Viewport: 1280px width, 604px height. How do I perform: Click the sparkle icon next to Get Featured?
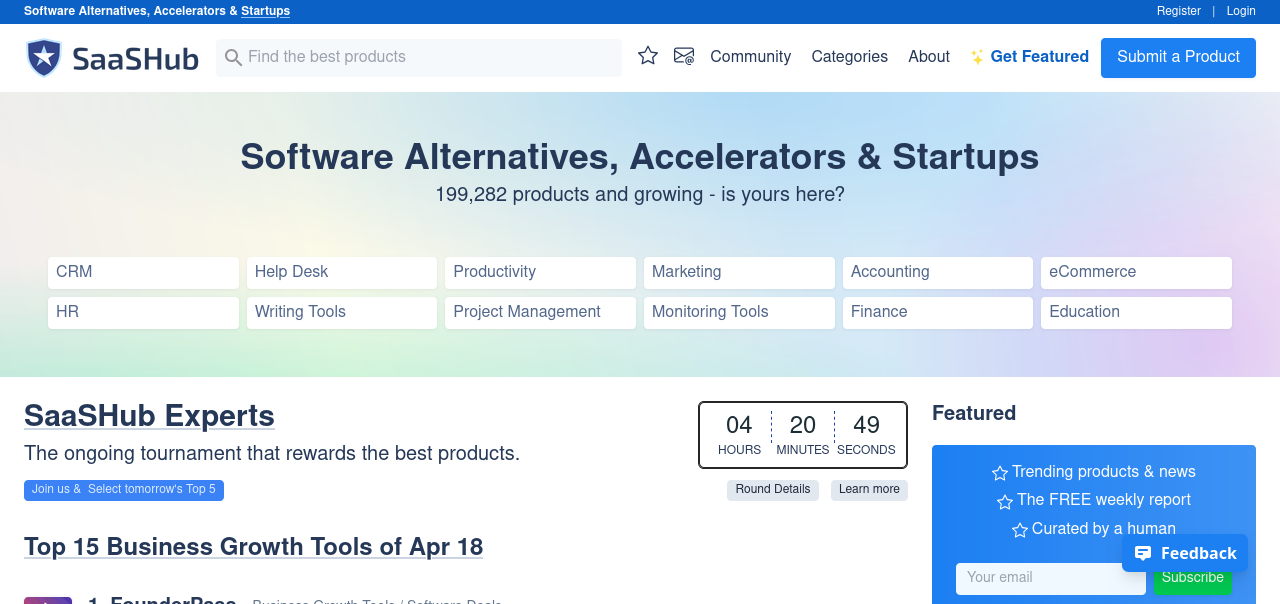[x=977, y=58]
